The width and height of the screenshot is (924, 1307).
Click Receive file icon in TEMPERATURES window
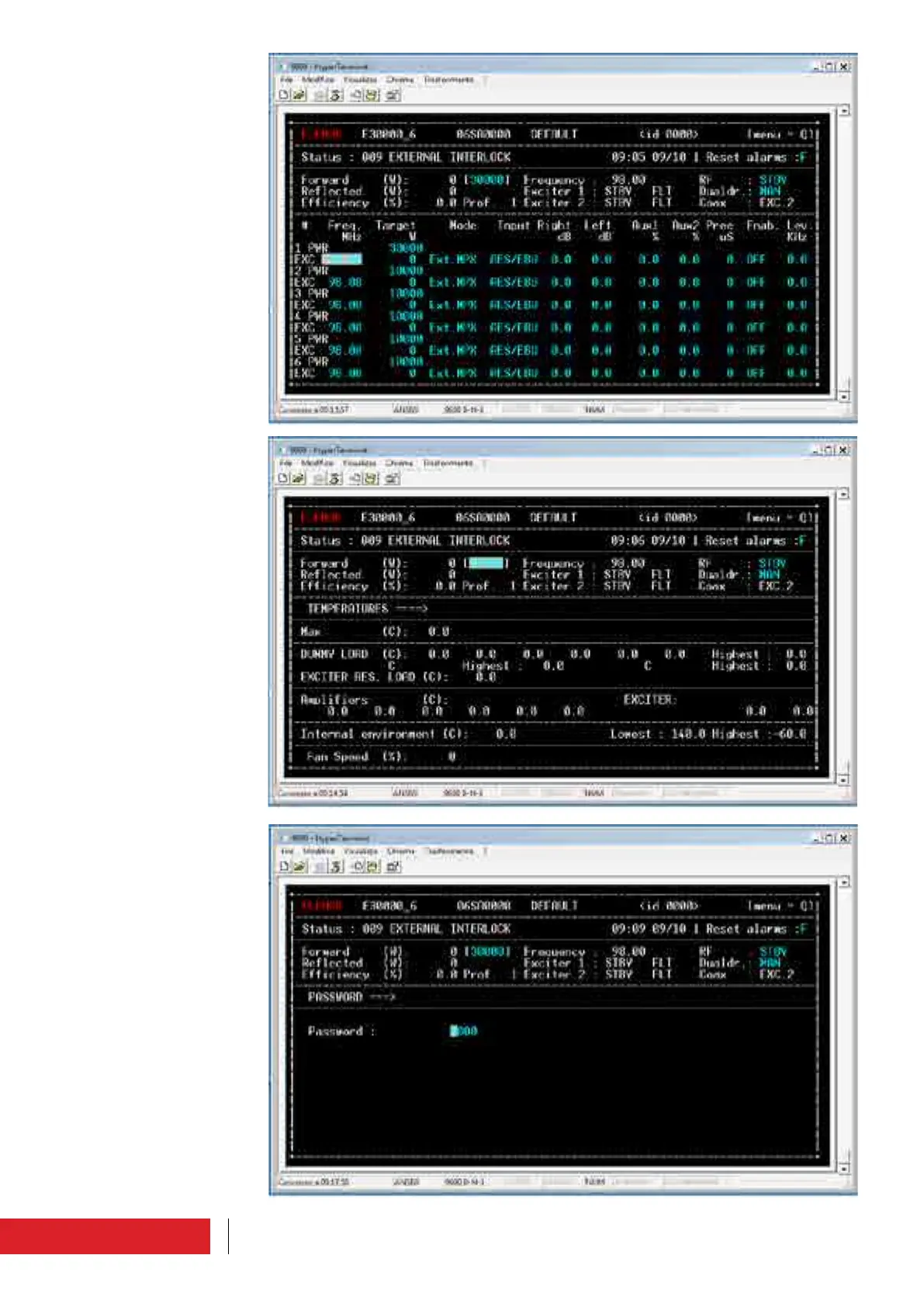372,479
